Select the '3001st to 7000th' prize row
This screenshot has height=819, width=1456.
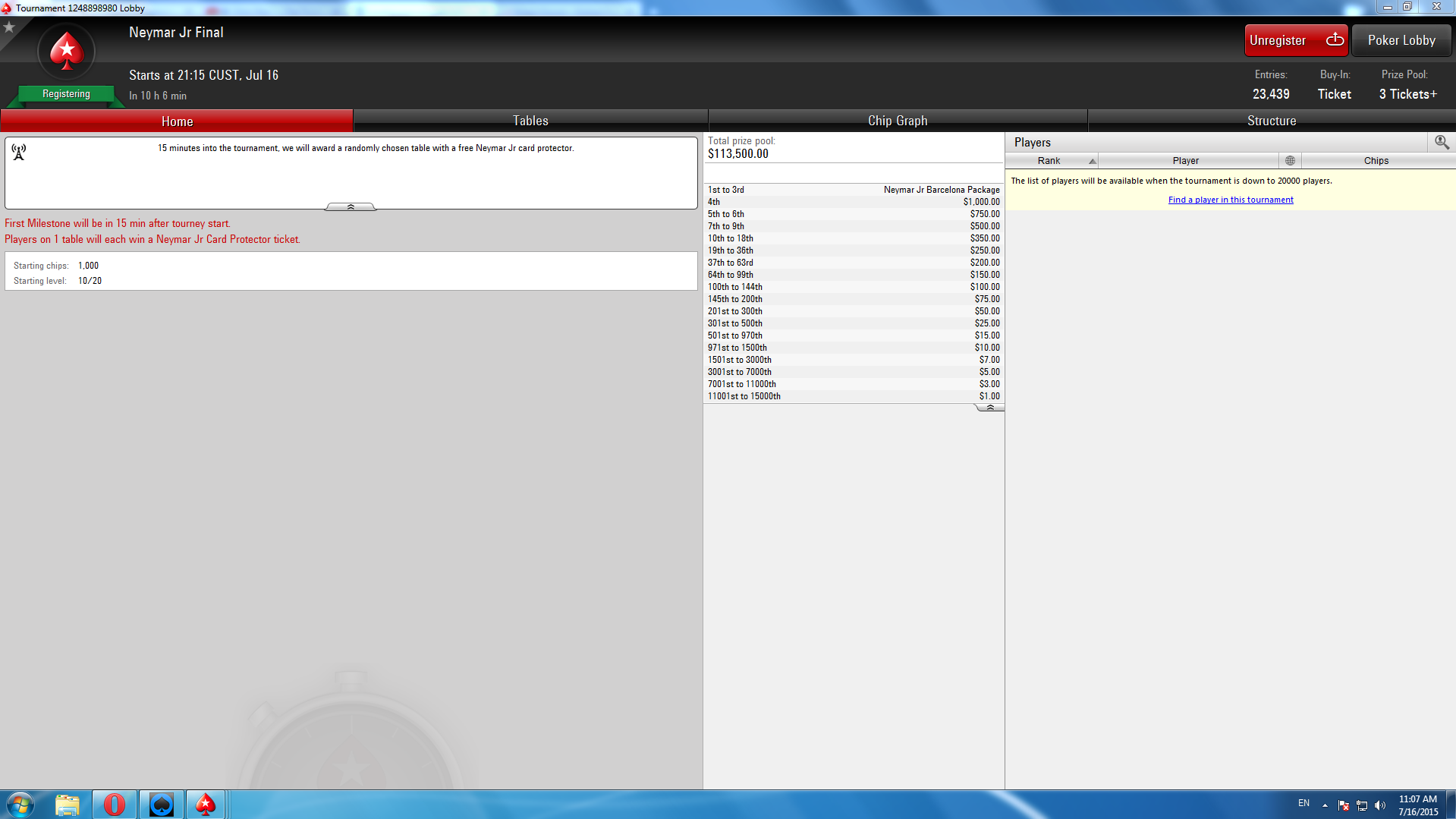pyautogui.click(x=854, y=372)
